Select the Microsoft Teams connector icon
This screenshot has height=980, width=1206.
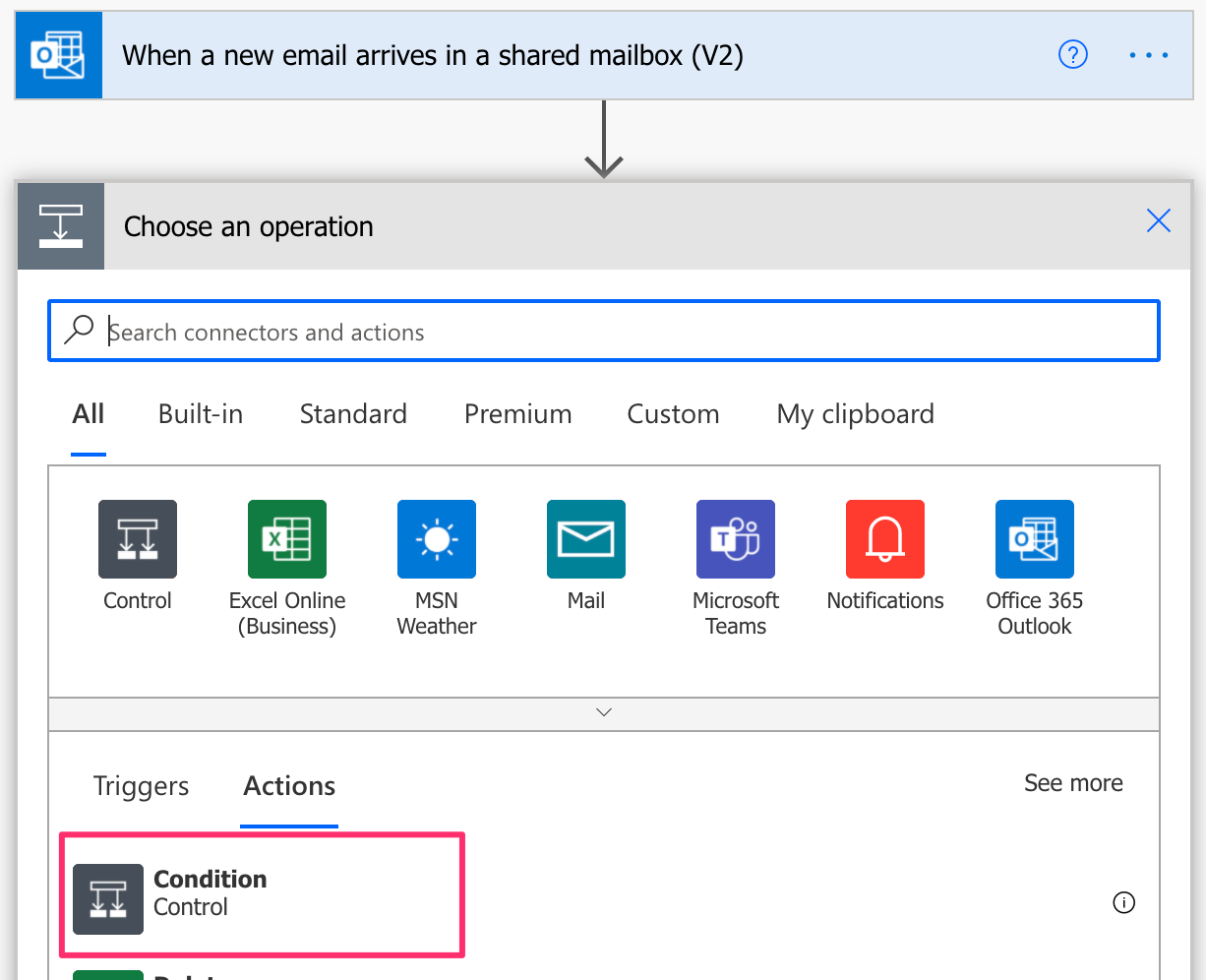click(736, 539)
